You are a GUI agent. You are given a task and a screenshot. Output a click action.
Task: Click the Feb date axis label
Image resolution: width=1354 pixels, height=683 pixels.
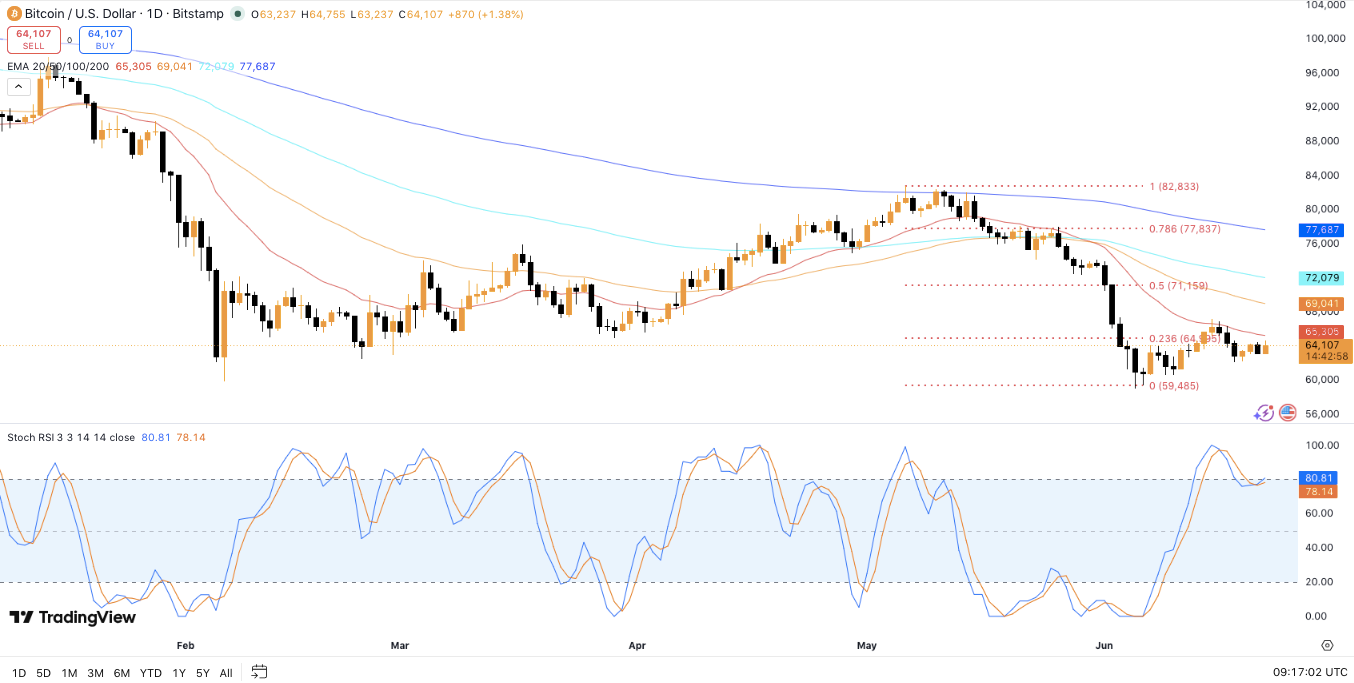tap(184, 645)
